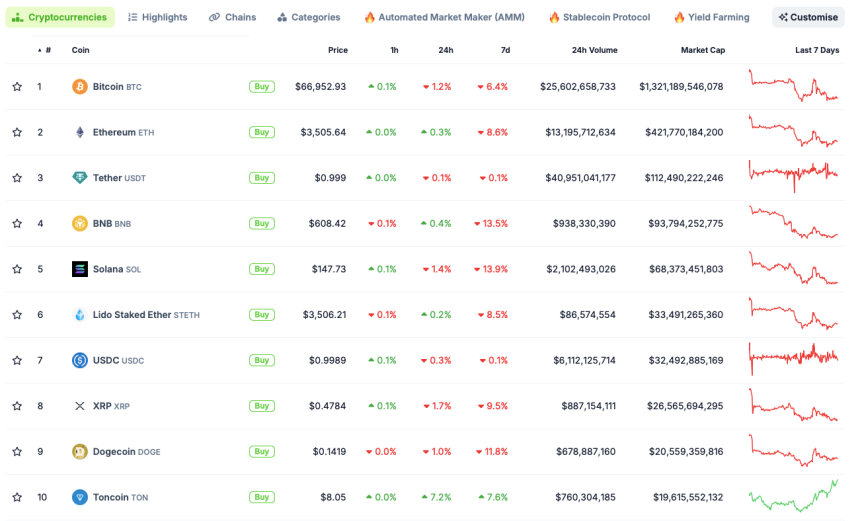Select Automated Market Maker (AMM) tab

[445, 17]
